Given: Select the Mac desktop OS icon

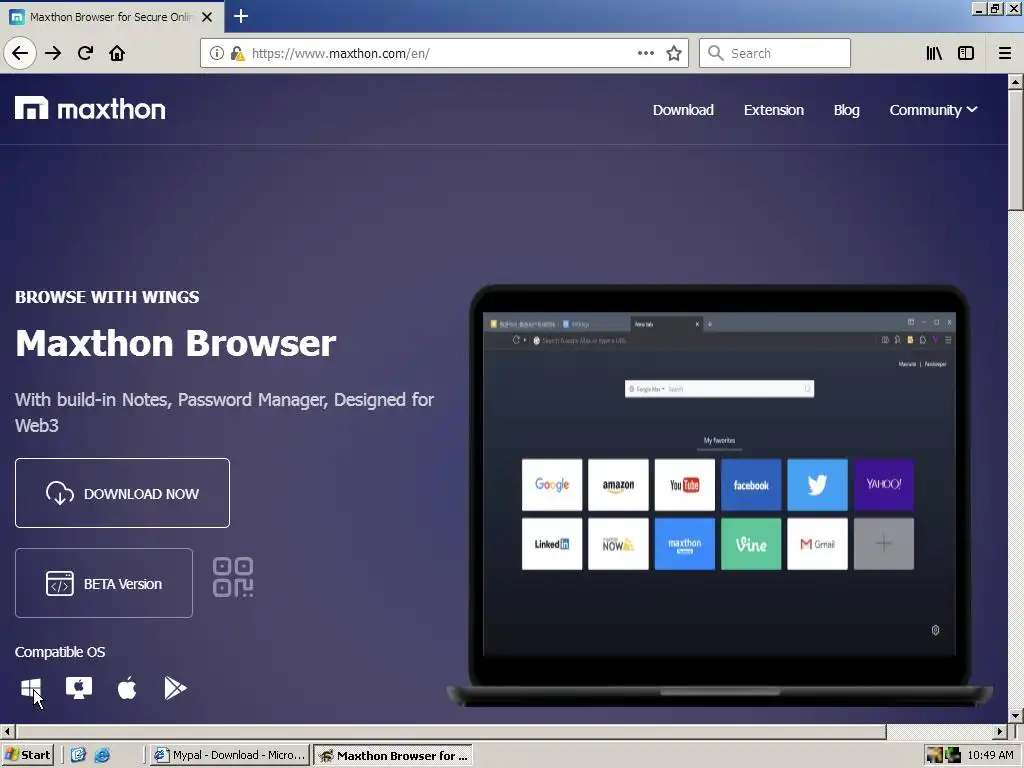Looking at the screenshot, I should (78, 688).
